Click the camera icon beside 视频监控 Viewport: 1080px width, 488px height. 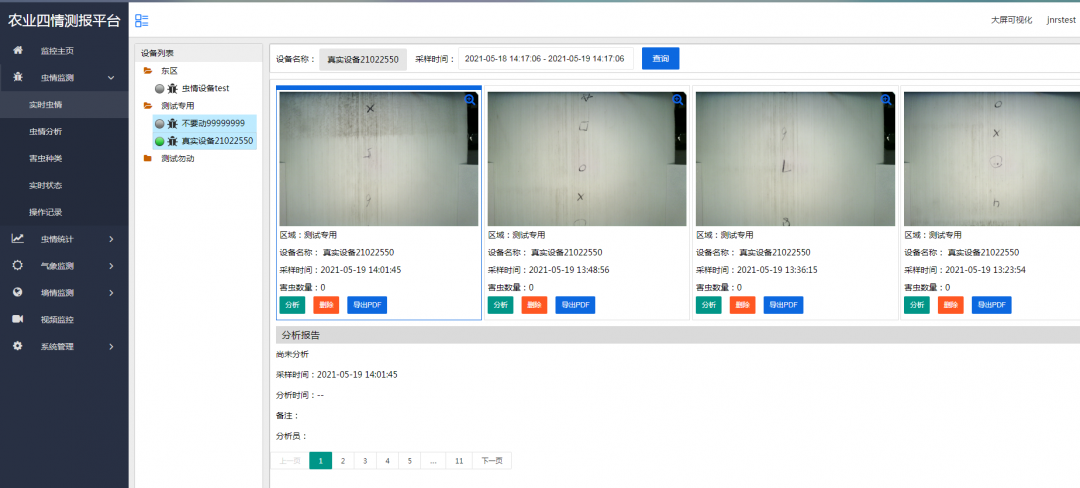click(x=18, y=319)
